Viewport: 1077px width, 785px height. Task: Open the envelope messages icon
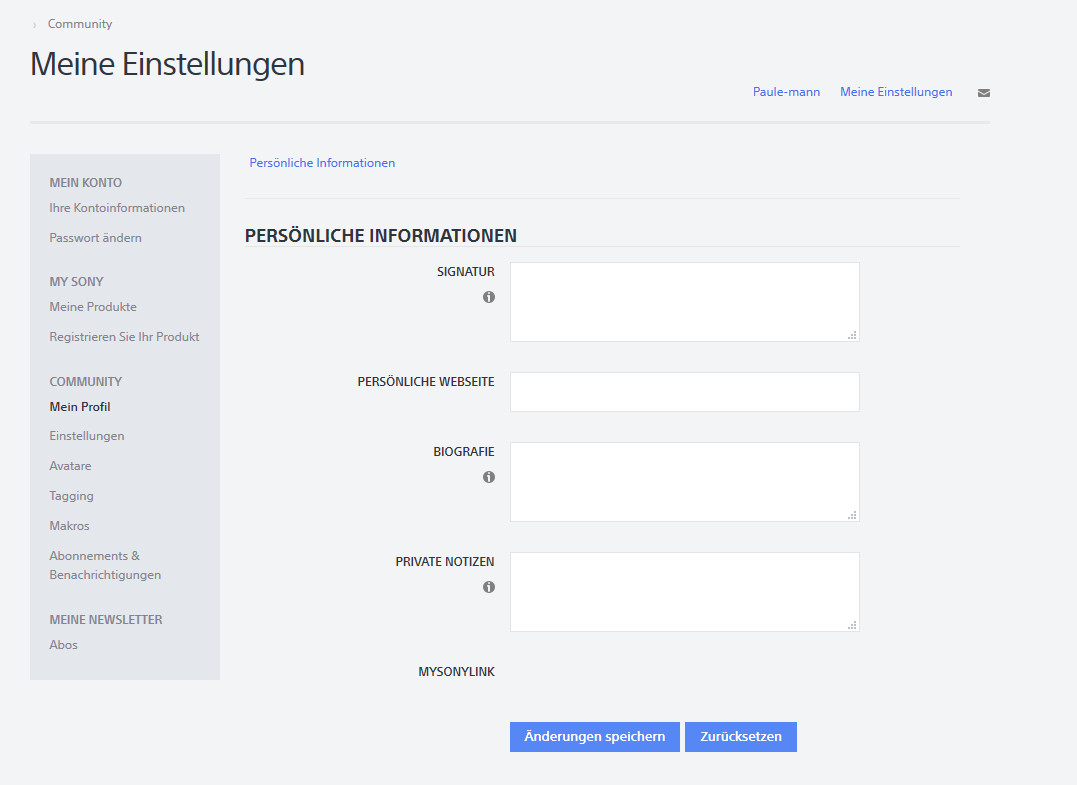tap(984, 93)
